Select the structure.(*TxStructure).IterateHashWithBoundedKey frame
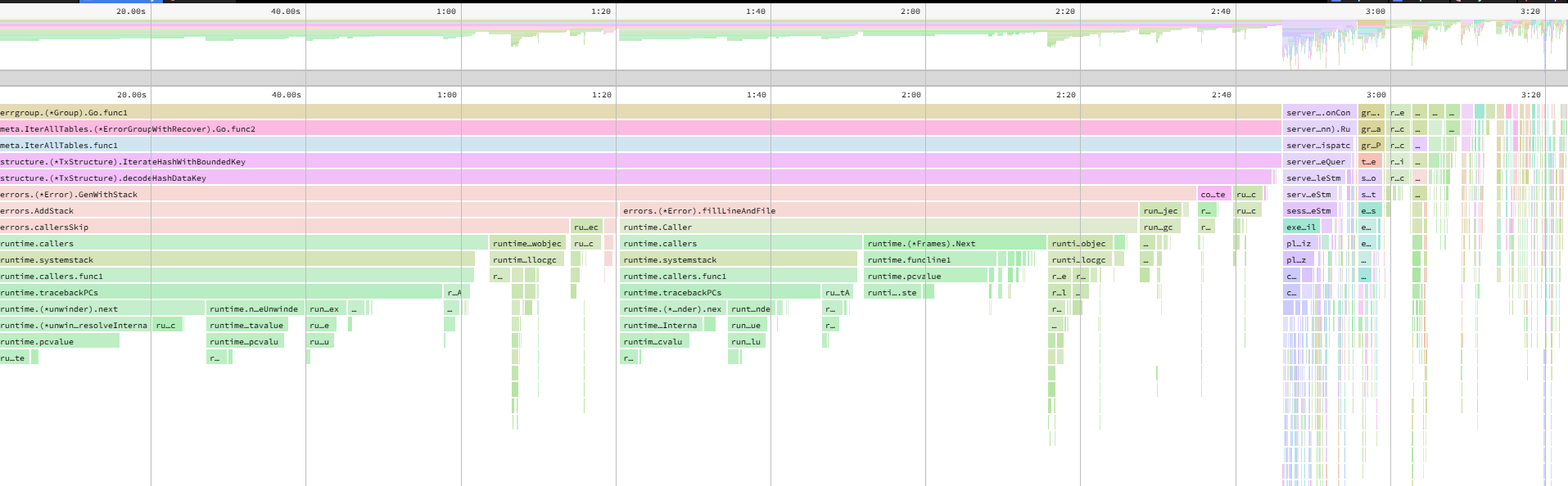Image resolution: width=1568 pixels, height=486 pixels. 640,161
